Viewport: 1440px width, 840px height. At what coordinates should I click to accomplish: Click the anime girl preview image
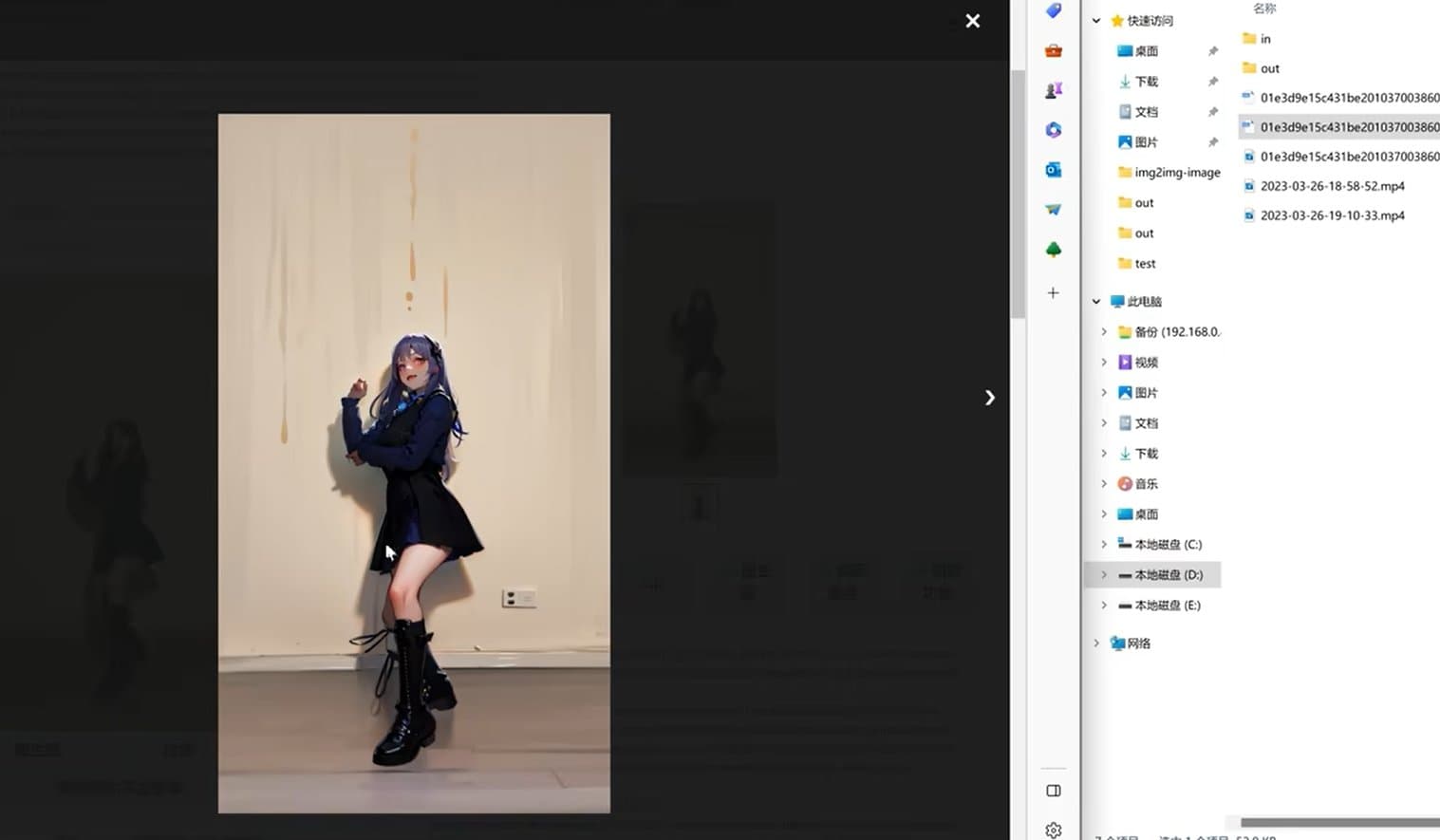pyautogui.click(x=414, y=463)
